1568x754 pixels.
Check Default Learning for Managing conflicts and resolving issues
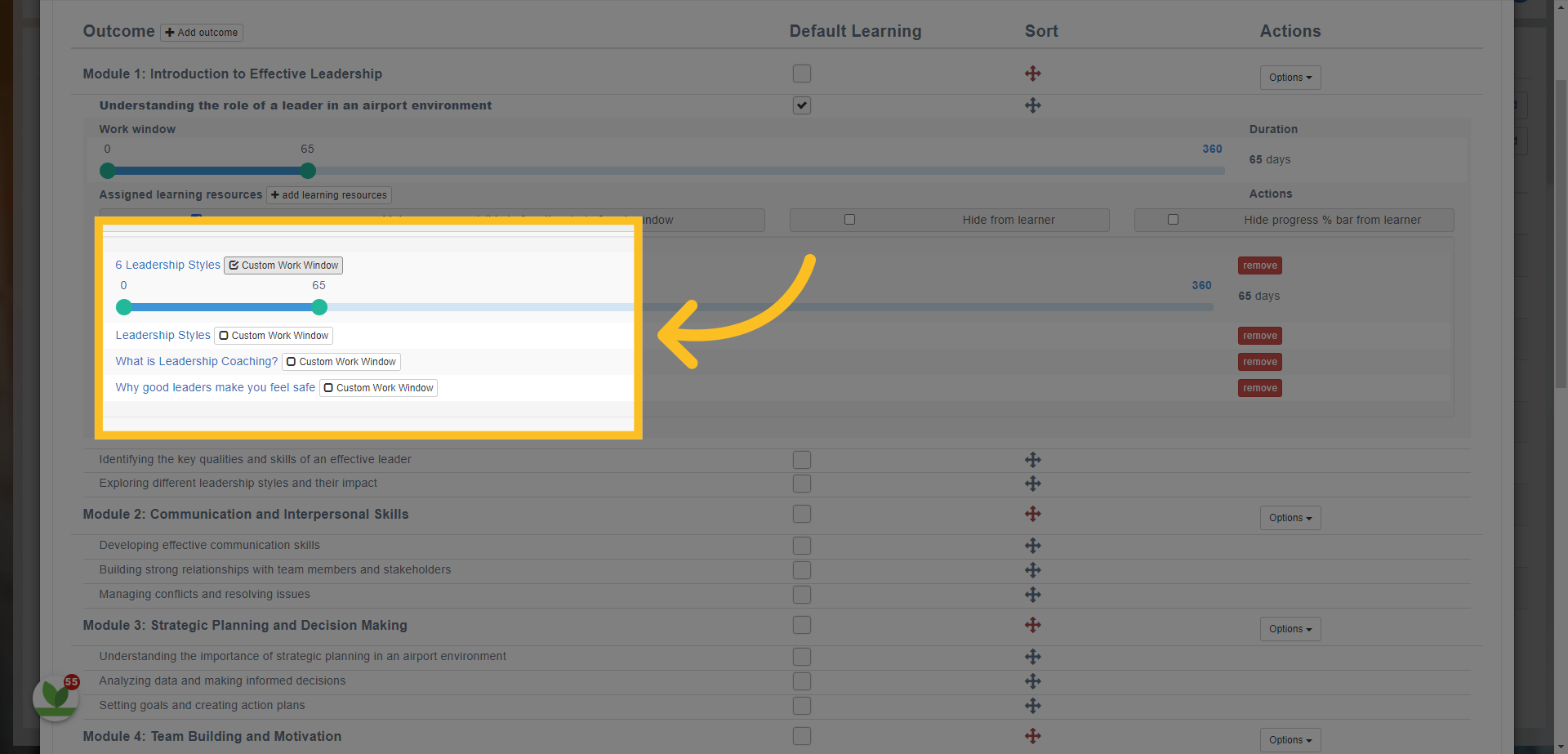[x=802, y=595]
